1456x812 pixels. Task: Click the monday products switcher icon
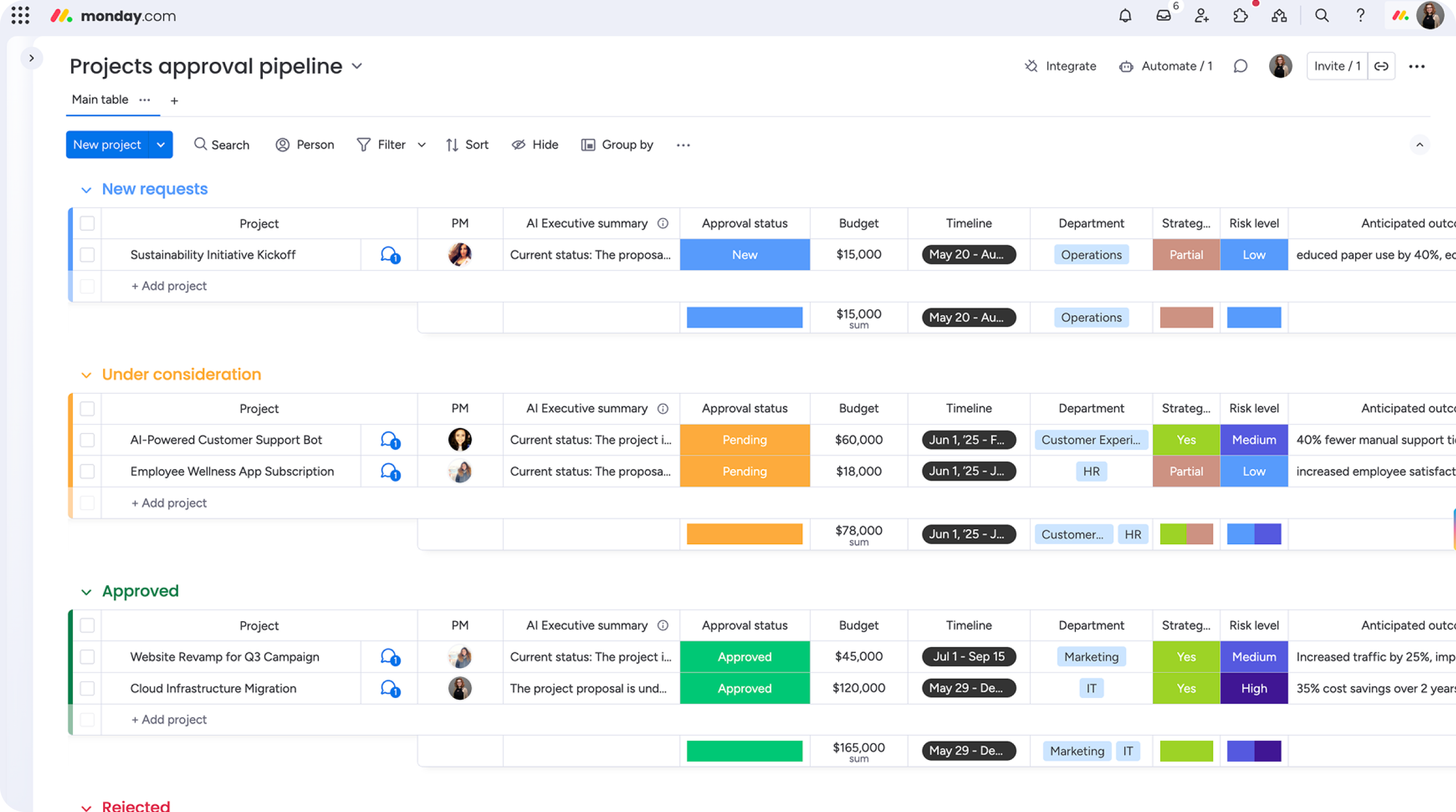click(x=1400, y=16)
